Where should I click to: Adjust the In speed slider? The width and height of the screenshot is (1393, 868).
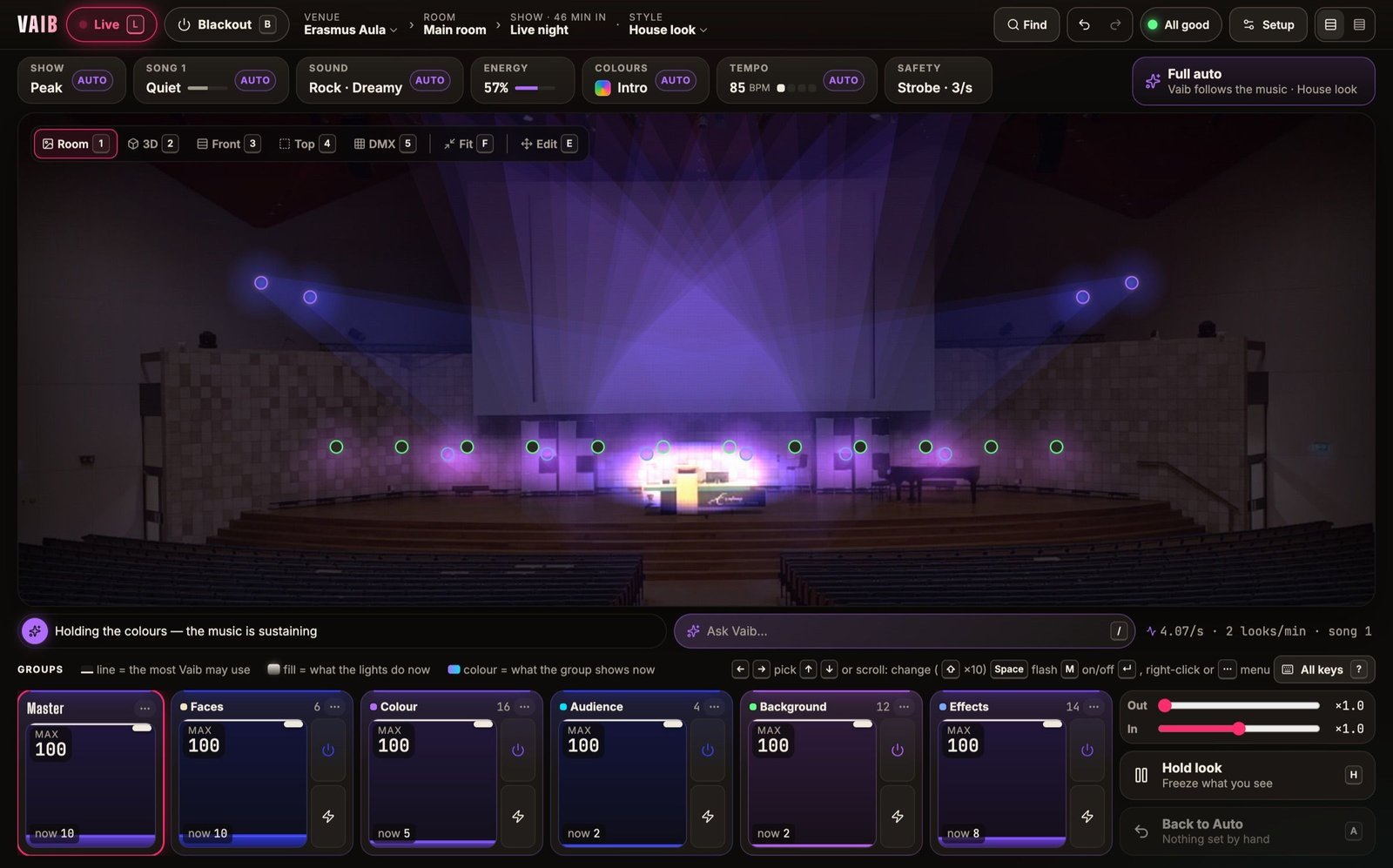pos(1239,729)
